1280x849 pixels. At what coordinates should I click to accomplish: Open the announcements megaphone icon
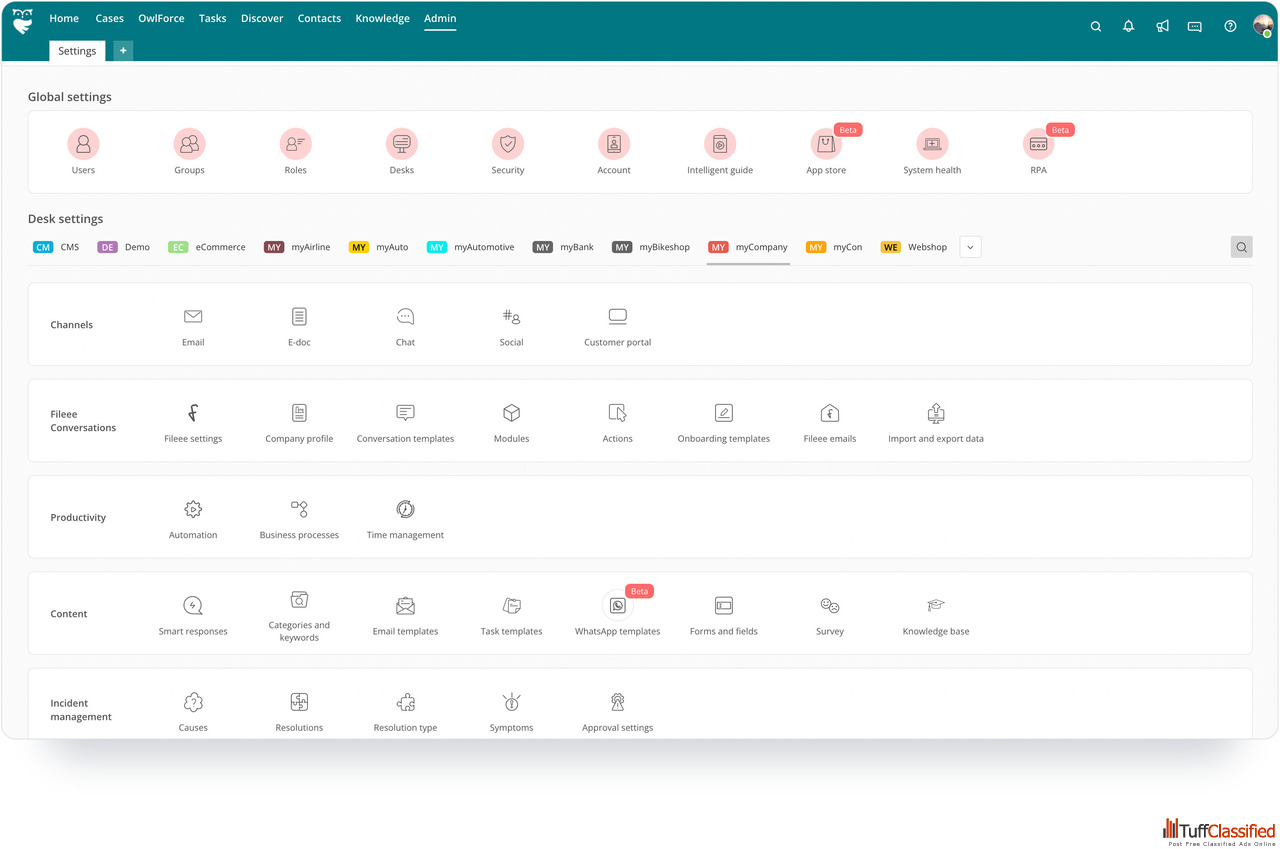[1162, 27]
